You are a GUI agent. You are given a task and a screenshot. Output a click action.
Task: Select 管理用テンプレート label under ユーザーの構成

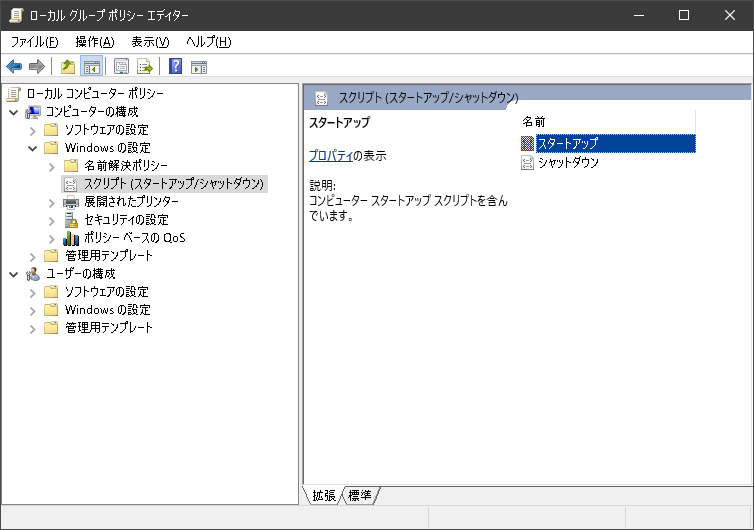(x=109, y=328)
